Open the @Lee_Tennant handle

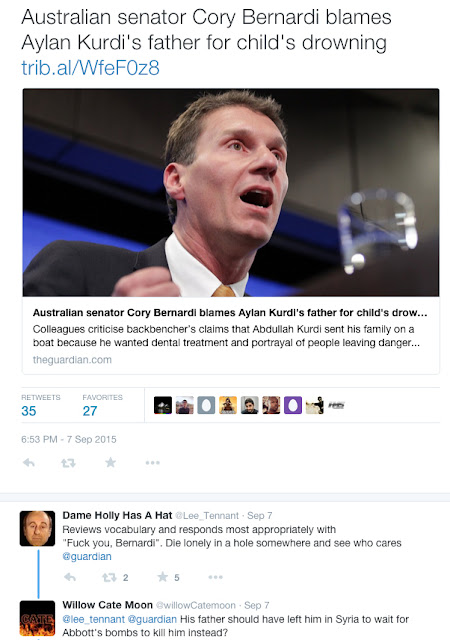(207, 516)
